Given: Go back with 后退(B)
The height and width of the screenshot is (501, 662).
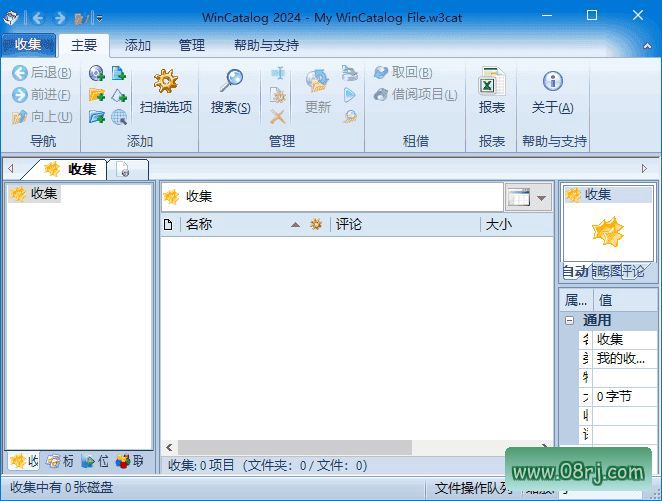Looking at the screenshot, I should 41,73.
